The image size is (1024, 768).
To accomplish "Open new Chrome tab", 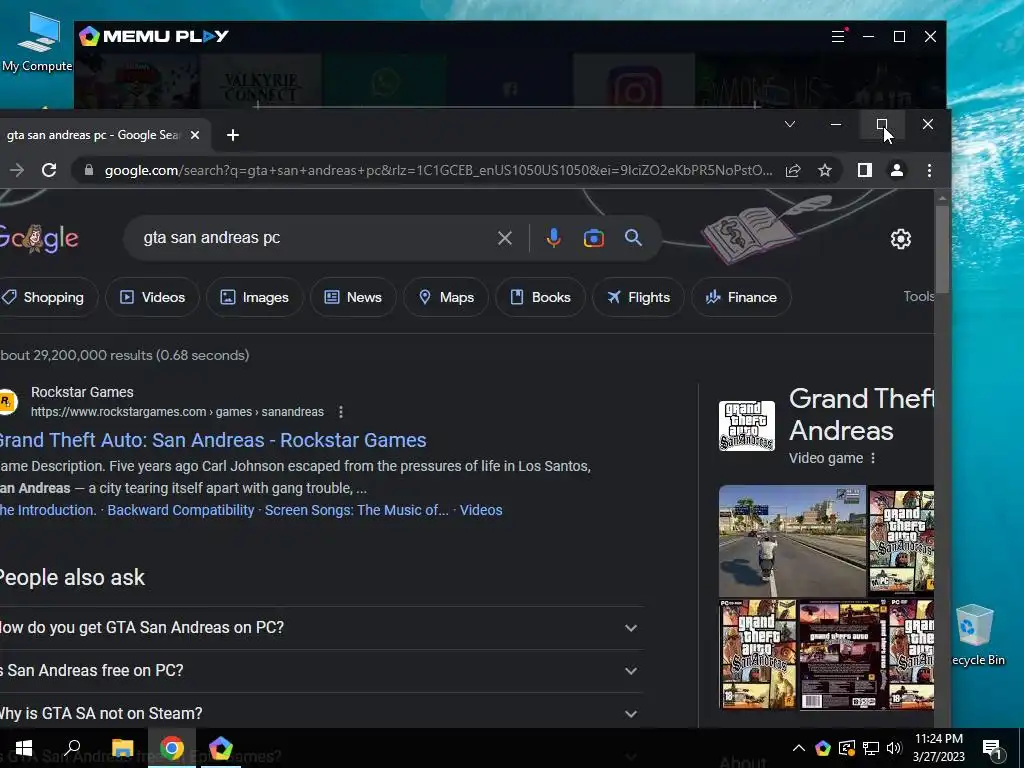I will 232,135.
